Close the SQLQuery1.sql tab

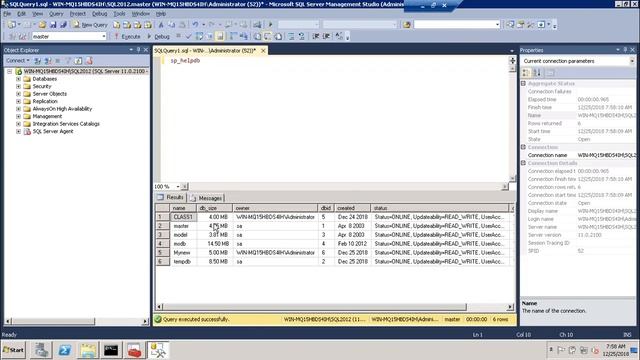pyautogui.click(x=263, y=51)
